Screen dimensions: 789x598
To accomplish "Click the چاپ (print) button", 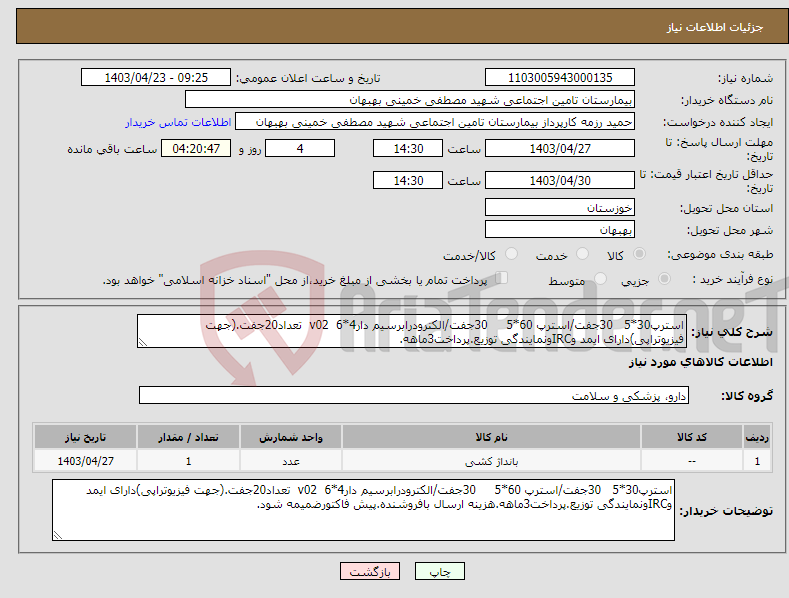I will tap(440, 571).
